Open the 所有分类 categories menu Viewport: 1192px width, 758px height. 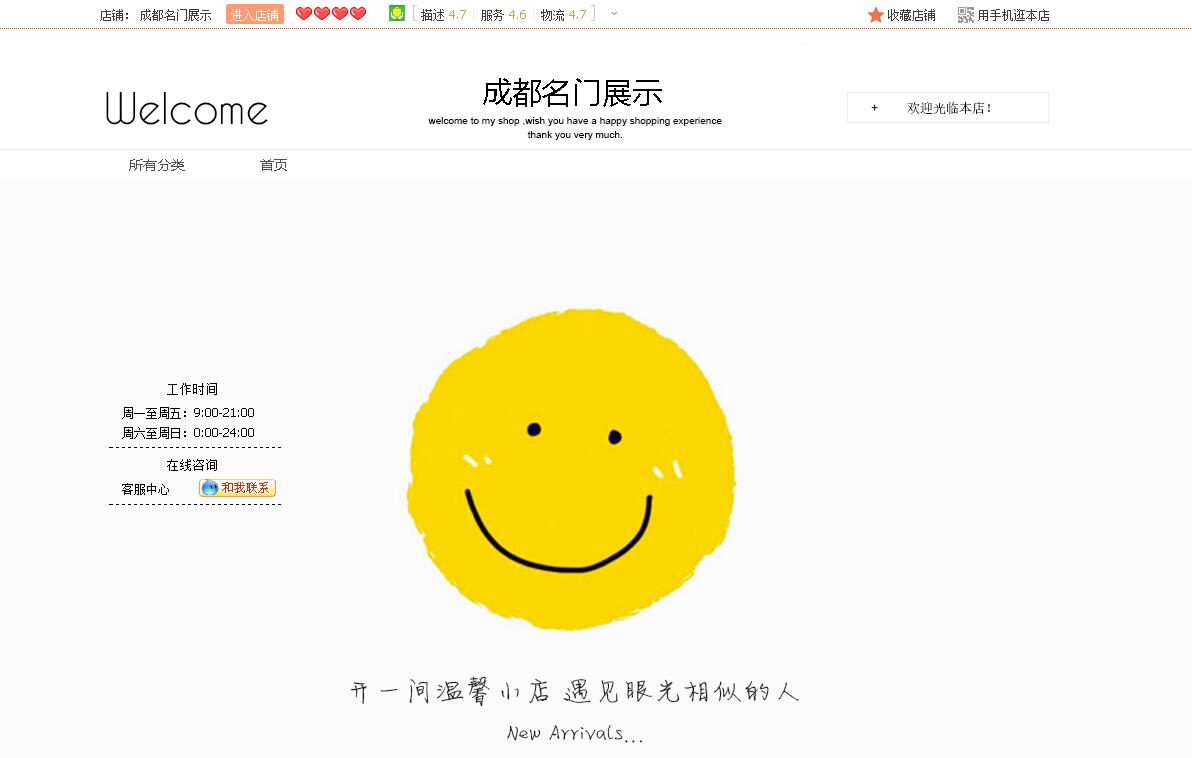coord(156,164)
